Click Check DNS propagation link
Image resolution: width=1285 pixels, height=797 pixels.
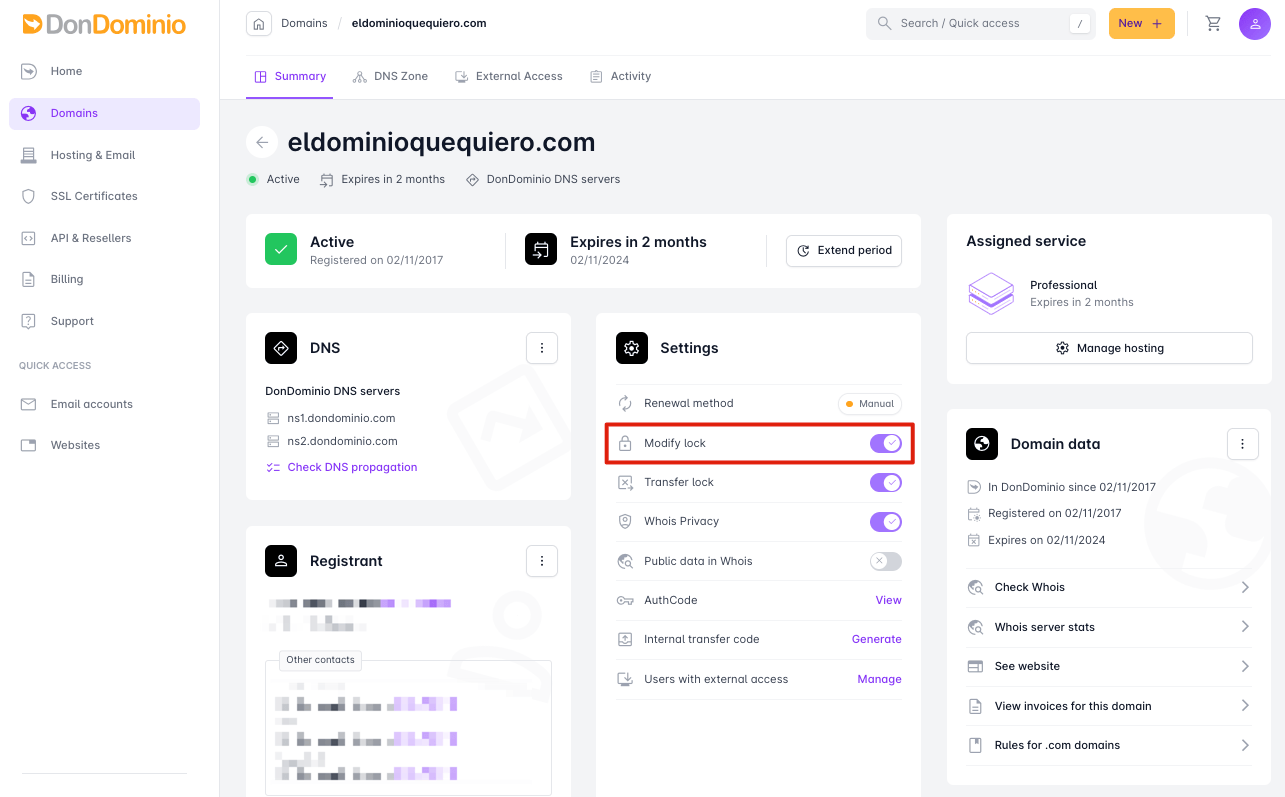click(x=352, y=467)
